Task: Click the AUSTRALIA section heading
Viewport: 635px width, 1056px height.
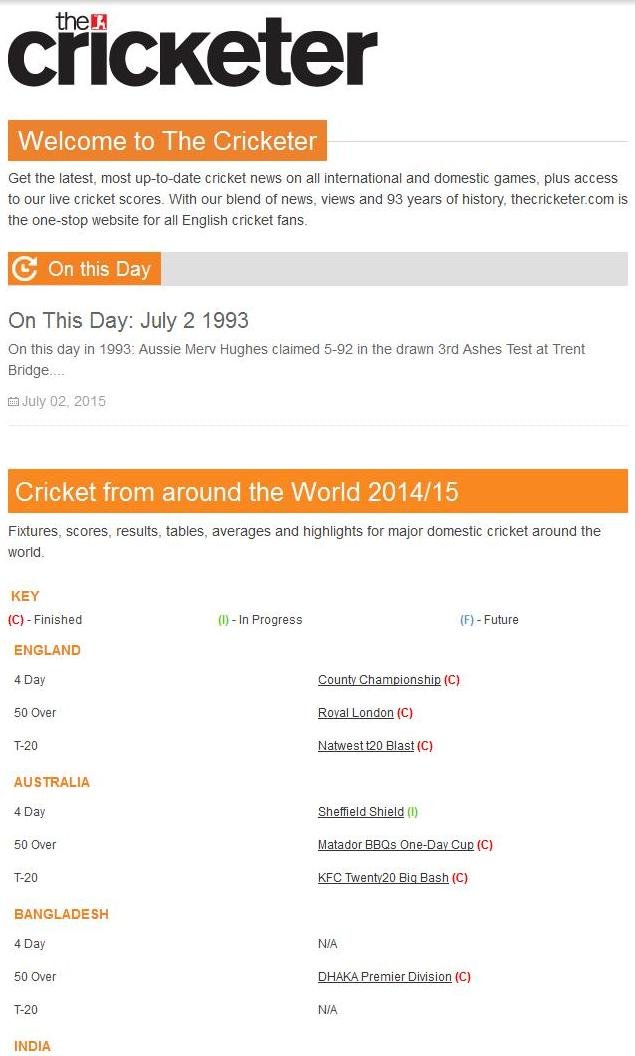Action: [52, 782]
